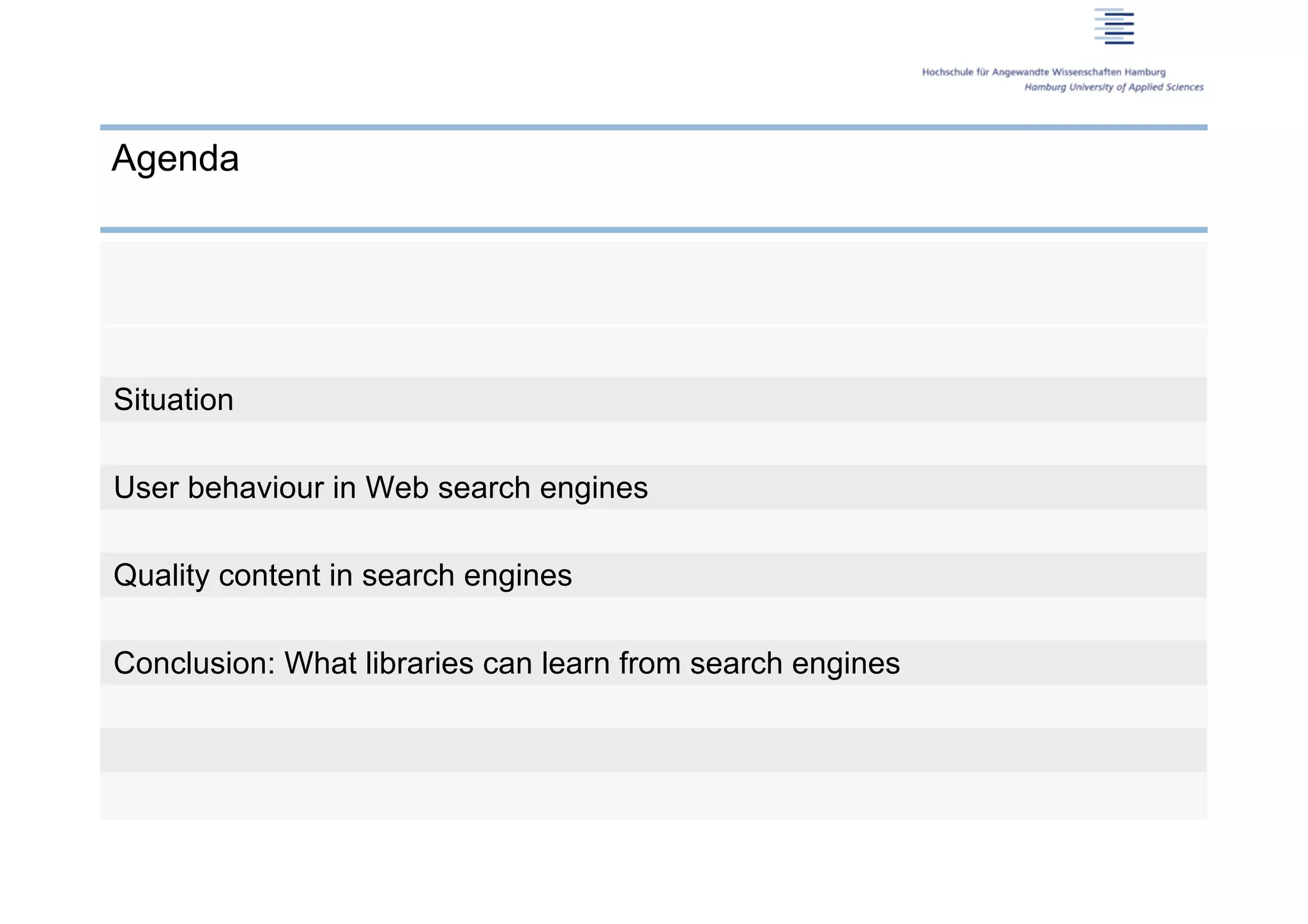The width and height of the screenshot is (1308, 924).
Task: Click the bottom-most light grey table row
Action: point(653,796)
